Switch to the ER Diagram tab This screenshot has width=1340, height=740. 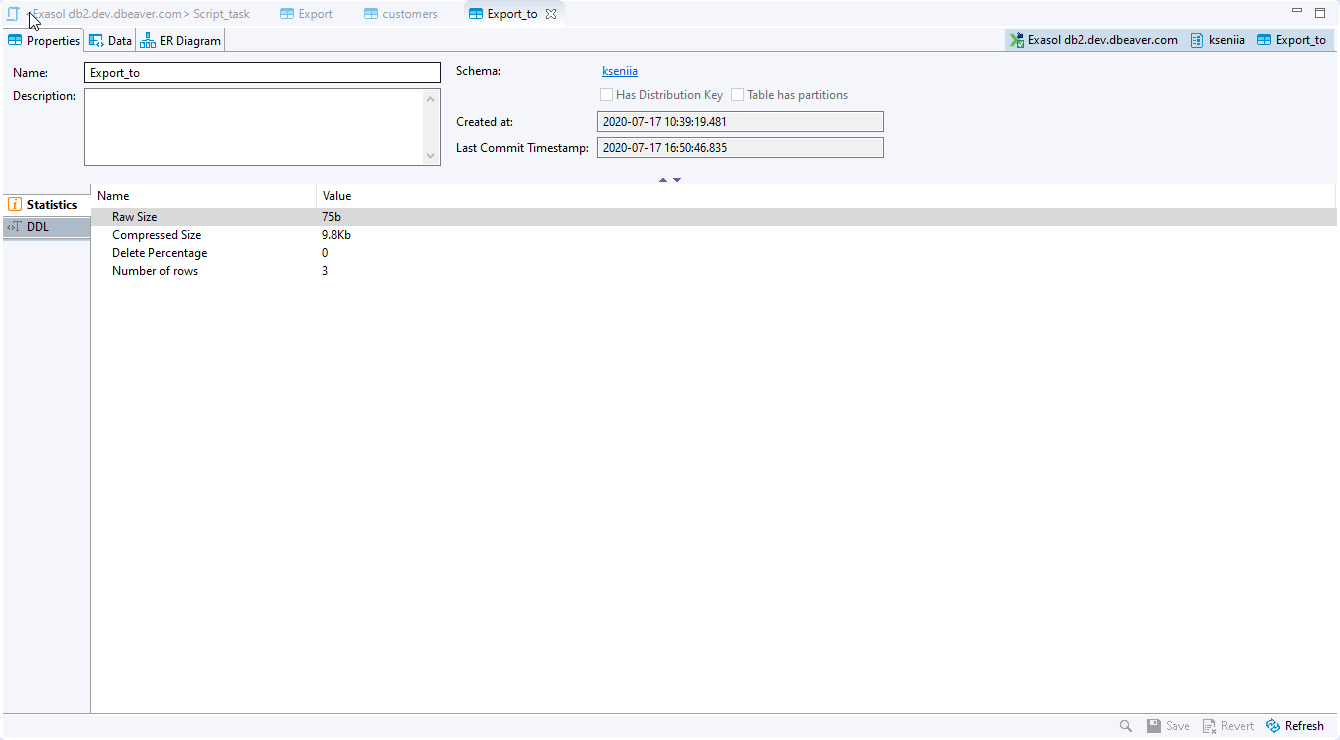(x=180, y=40)
